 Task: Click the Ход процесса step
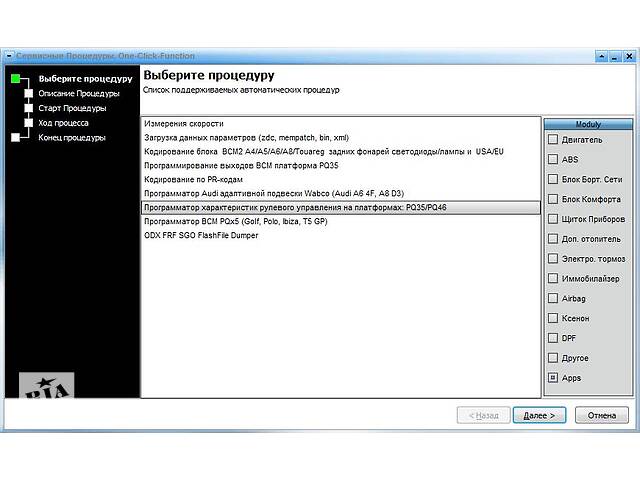[63, 123]
